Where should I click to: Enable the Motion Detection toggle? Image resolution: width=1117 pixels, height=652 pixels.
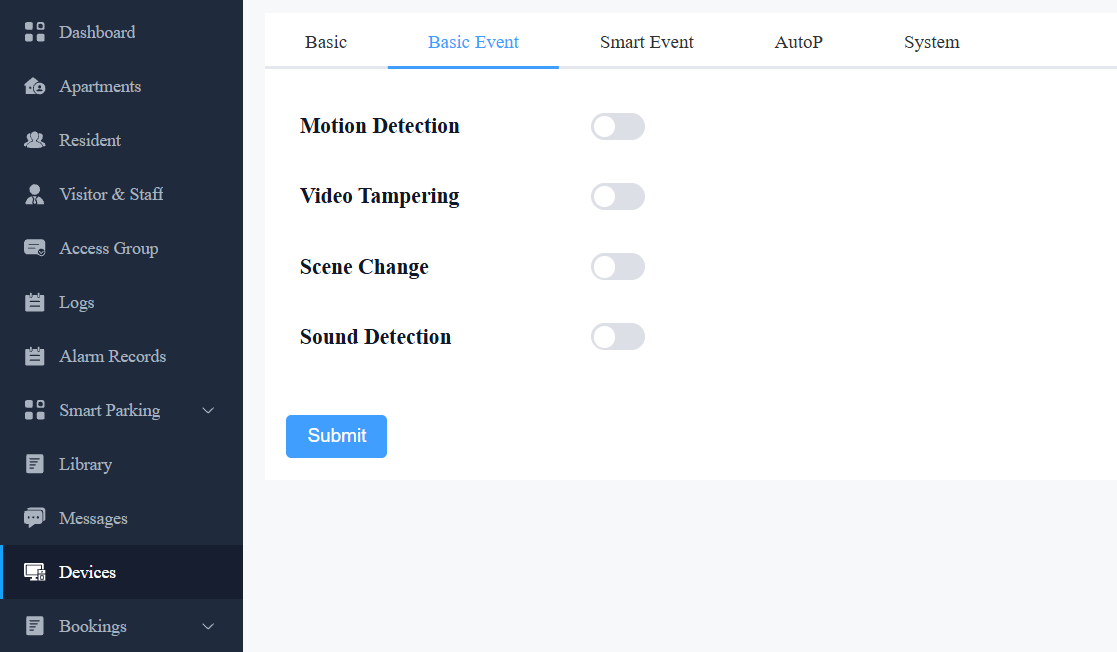click(x=618, y=127)
